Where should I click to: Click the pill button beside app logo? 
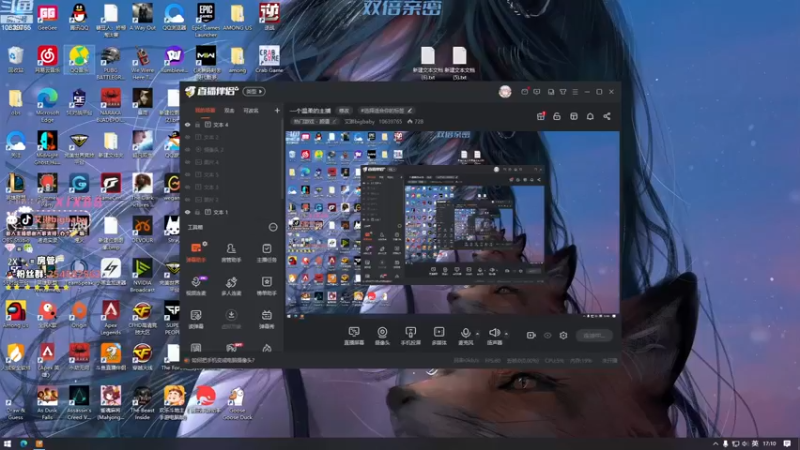point(254,92)
